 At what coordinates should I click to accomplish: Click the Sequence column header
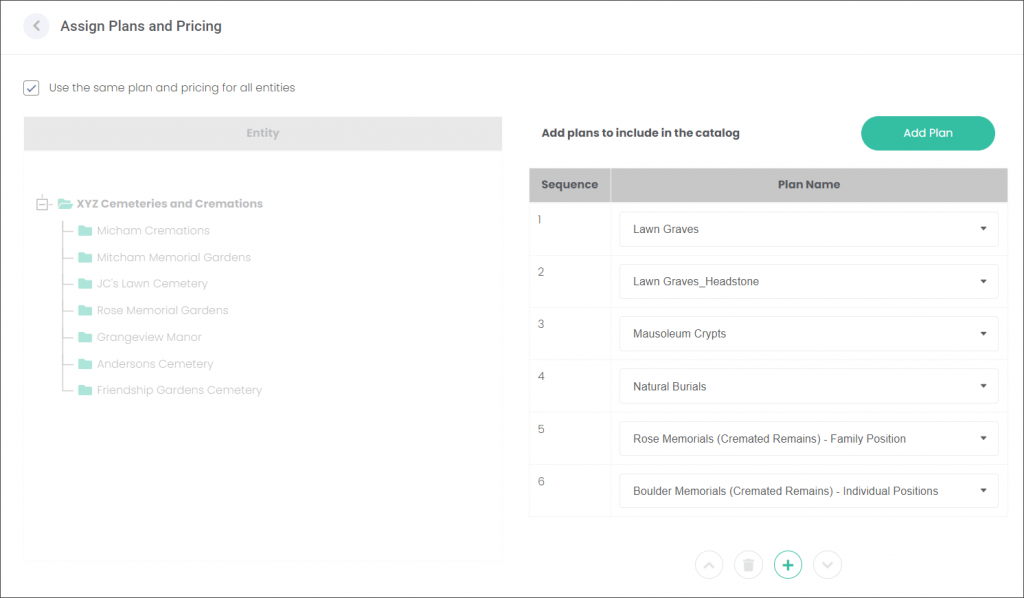tap(569, 185)
